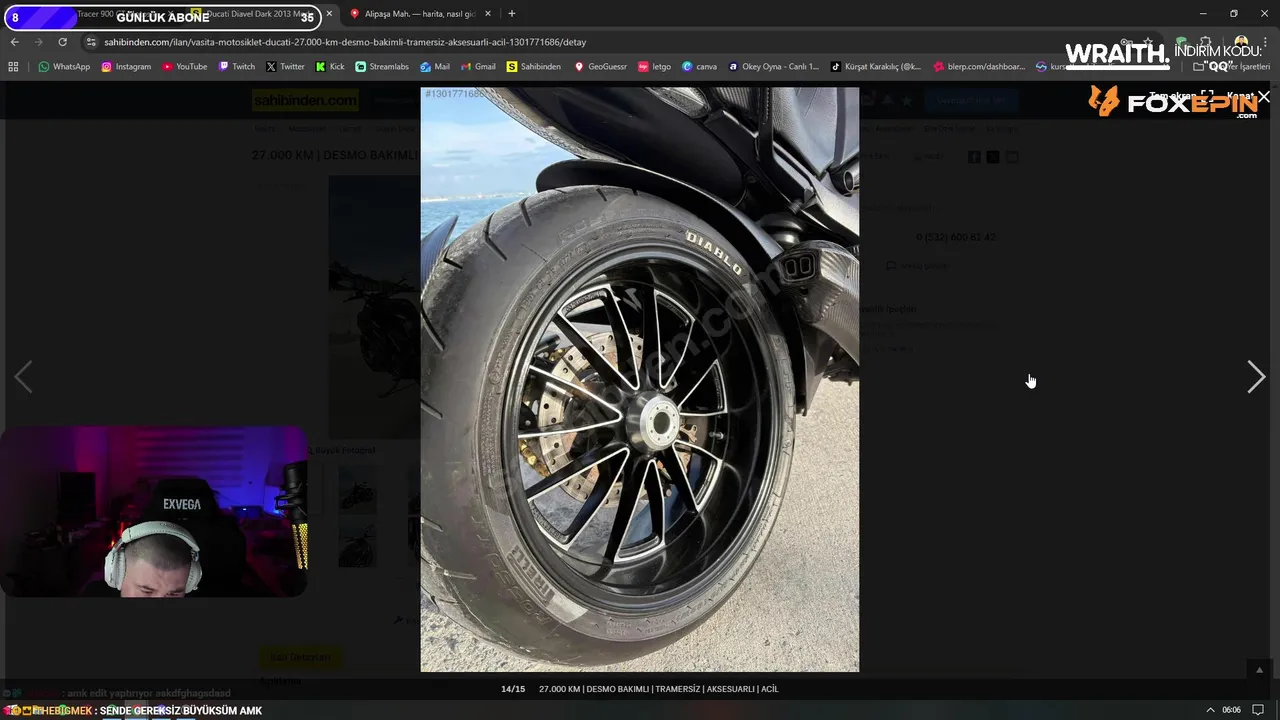1280x720 pixels.
Task: Click the browser back arrow
Action: pos(14,42)
